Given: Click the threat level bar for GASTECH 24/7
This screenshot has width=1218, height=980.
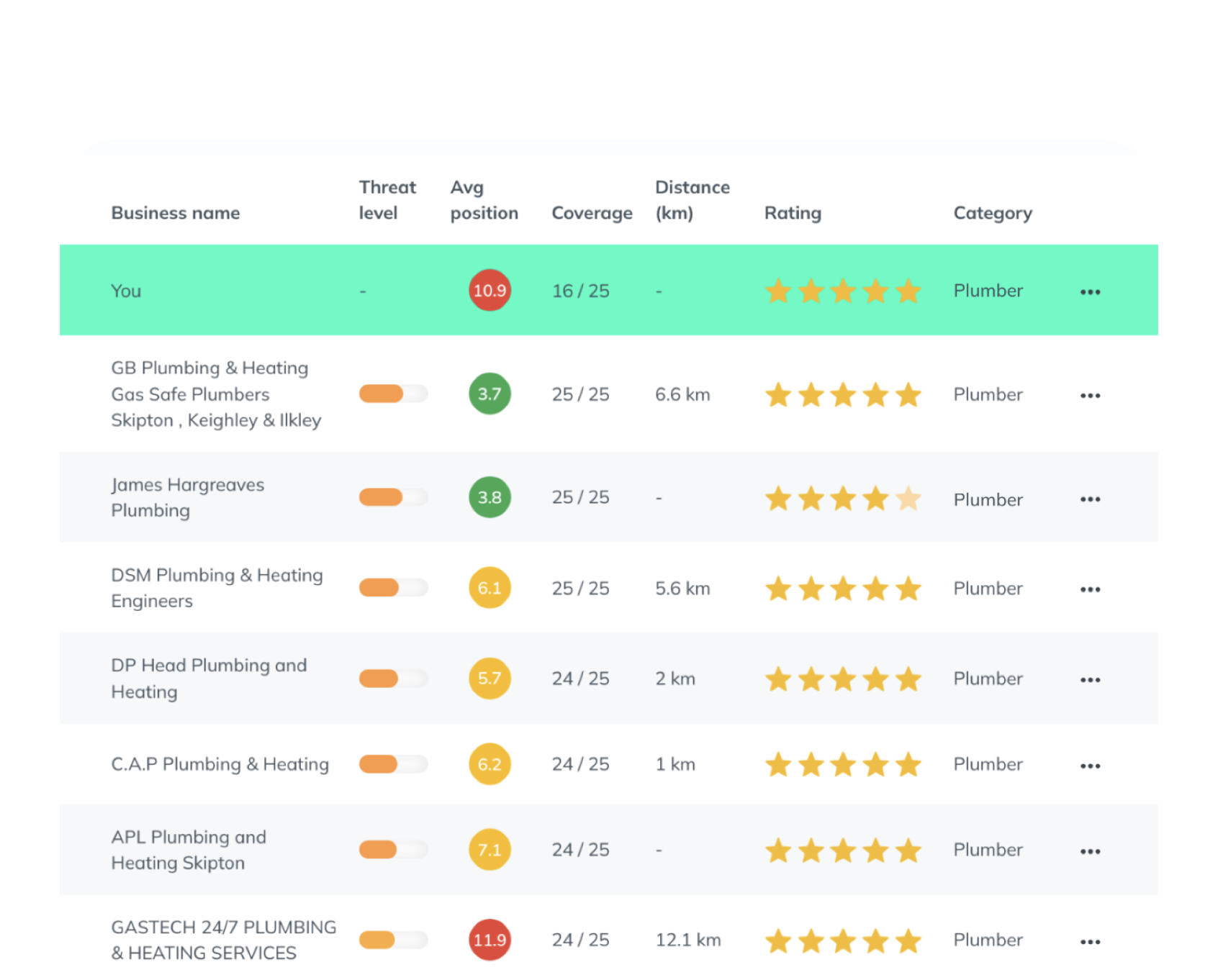Looking at the screenshot, I should coord(393,940).
